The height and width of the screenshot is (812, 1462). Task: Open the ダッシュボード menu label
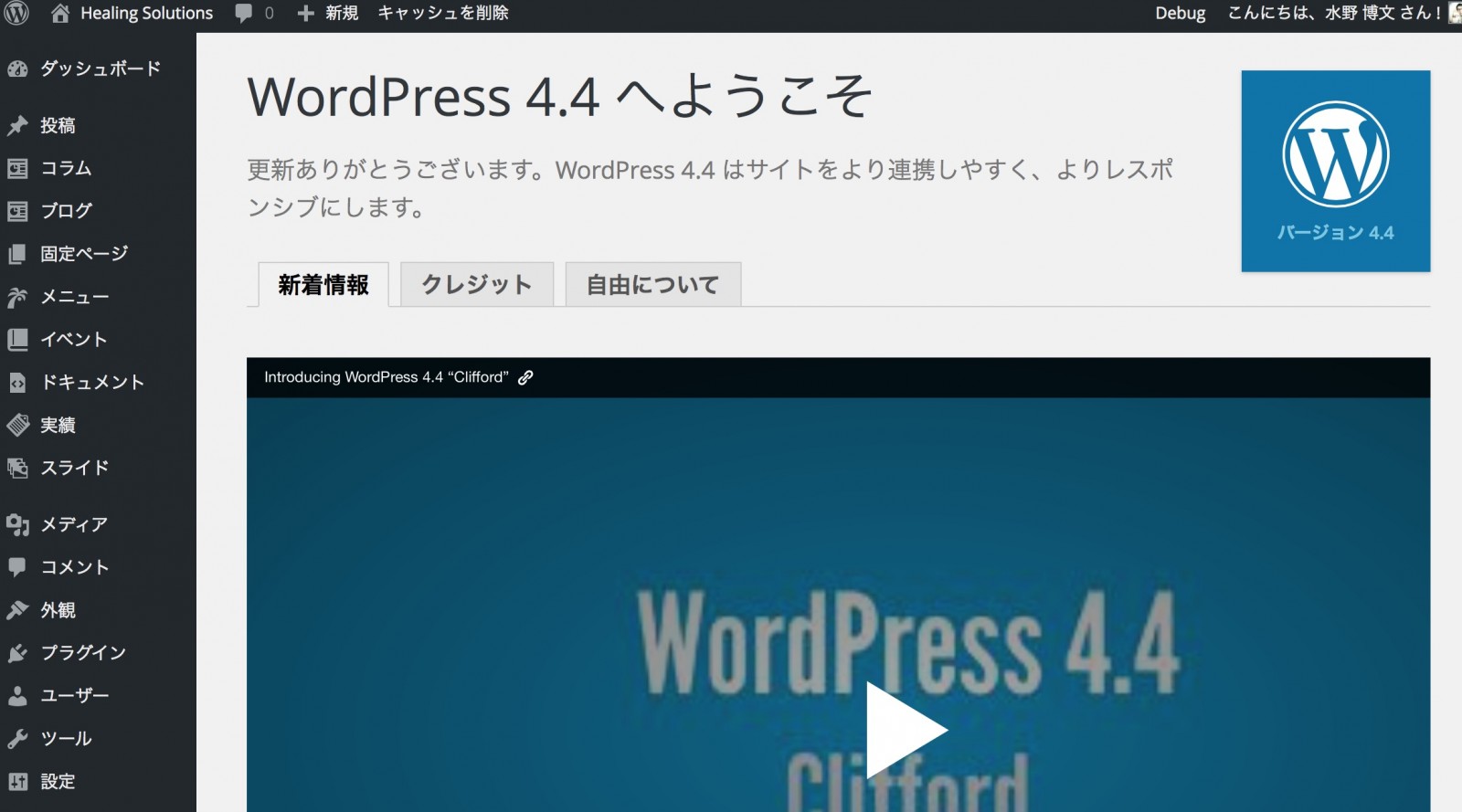point(101,69)
